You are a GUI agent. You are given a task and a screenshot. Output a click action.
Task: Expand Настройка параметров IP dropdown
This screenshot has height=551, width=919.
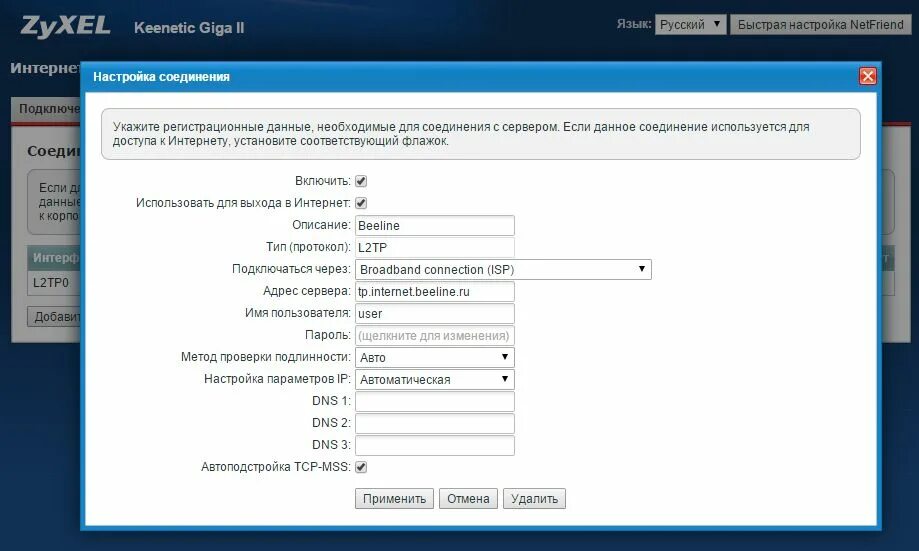(434, 380)
